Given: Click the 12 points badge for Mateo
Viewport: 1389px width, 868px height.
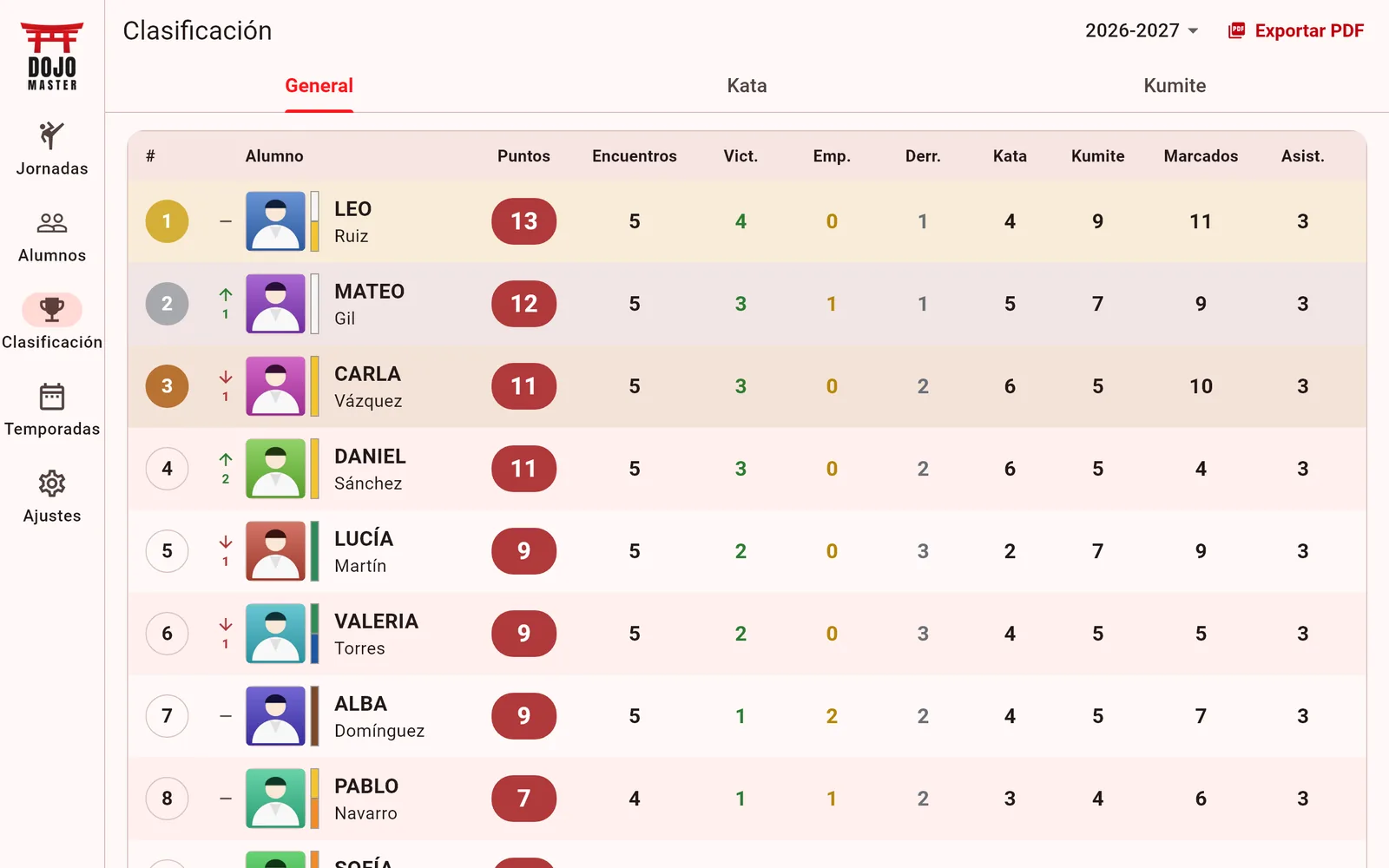Looking at the screenshot, I should 523,304.
